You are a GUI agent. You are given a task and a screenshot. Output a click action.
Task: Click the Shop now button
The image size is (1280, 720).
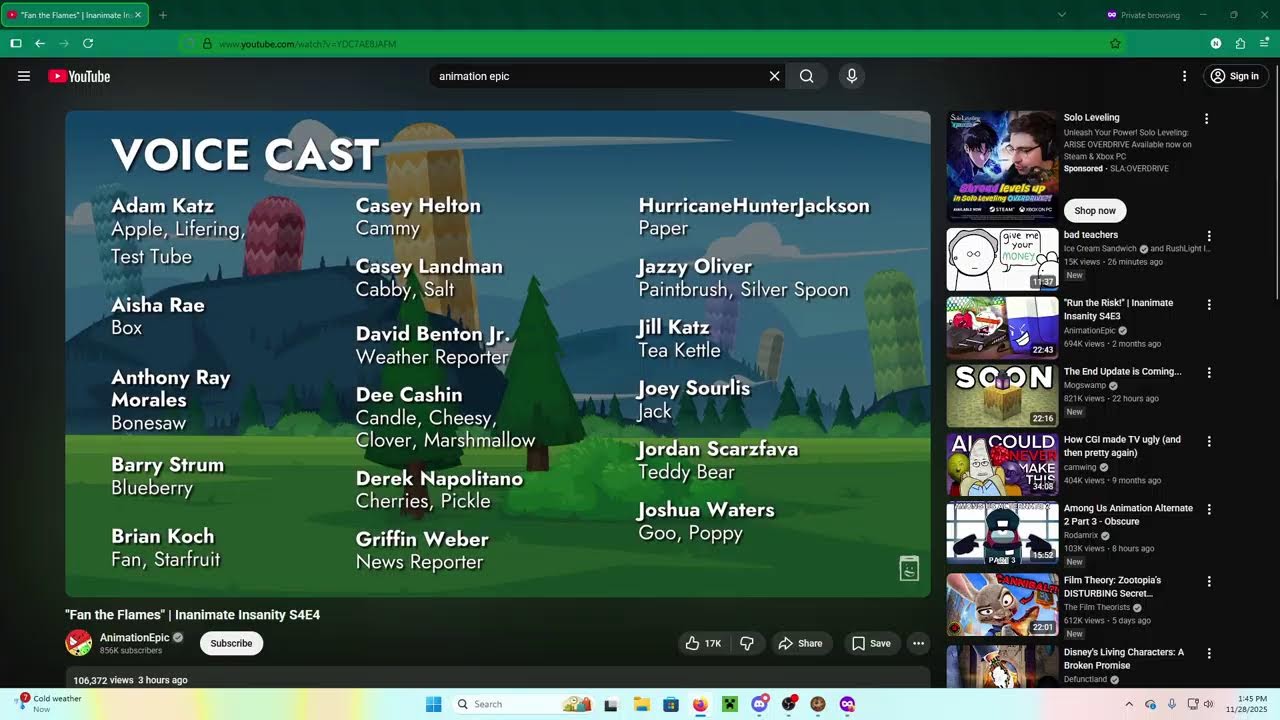(x=1095, y=210)
